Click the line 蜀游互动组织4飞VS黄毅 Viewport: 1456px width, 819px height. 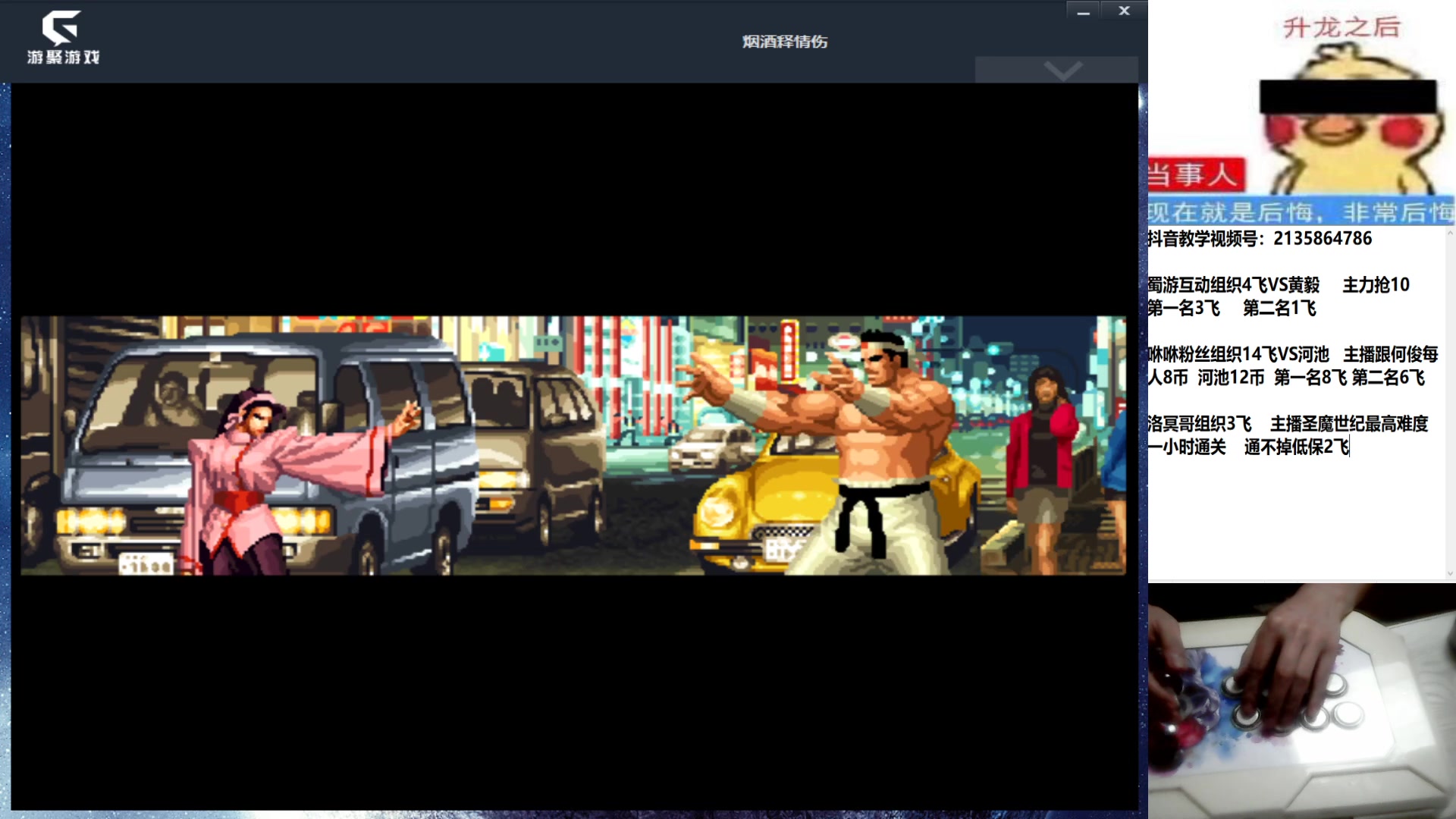click(1234, 284)
